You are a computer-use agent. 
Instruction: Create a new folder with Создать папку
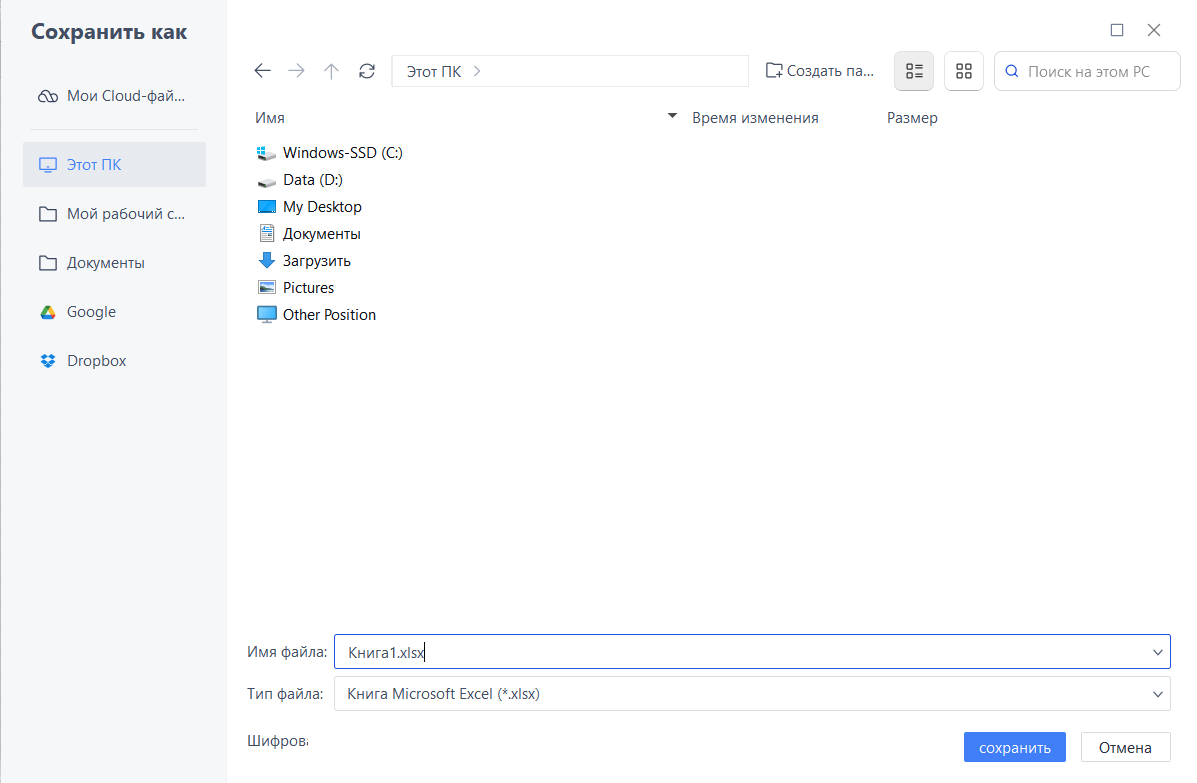click(820, 71)
